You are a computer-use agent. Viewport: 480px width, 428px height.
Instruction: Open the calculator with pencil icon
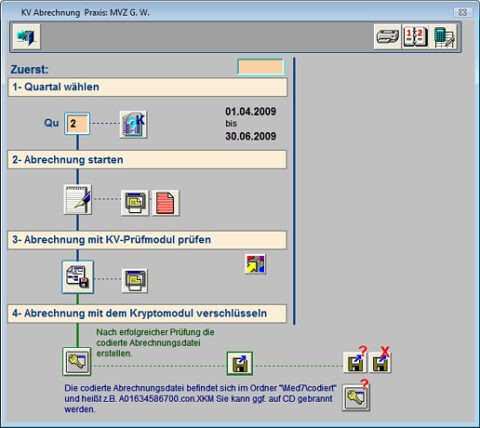444,37
